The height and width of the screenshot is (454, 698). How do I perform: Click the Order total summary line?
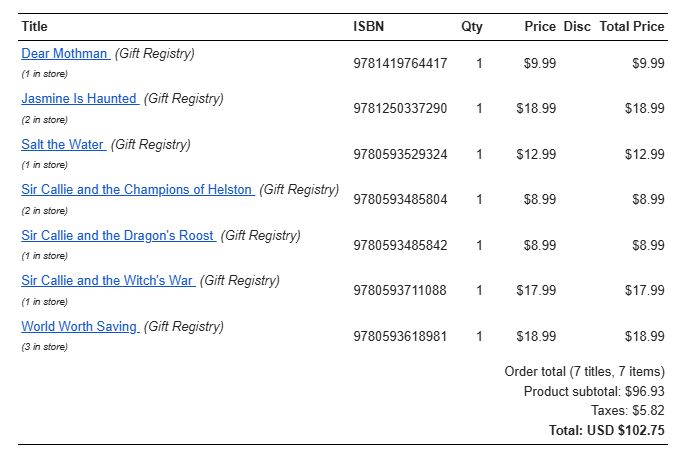click(x=584, y=372)
